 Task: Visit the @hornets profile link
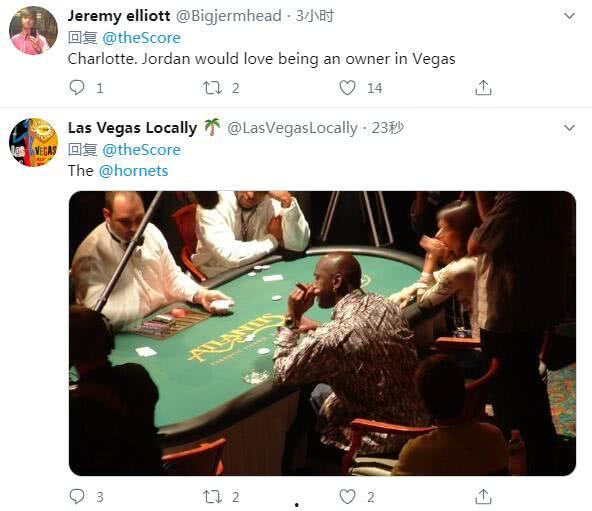tap(133, 171)
